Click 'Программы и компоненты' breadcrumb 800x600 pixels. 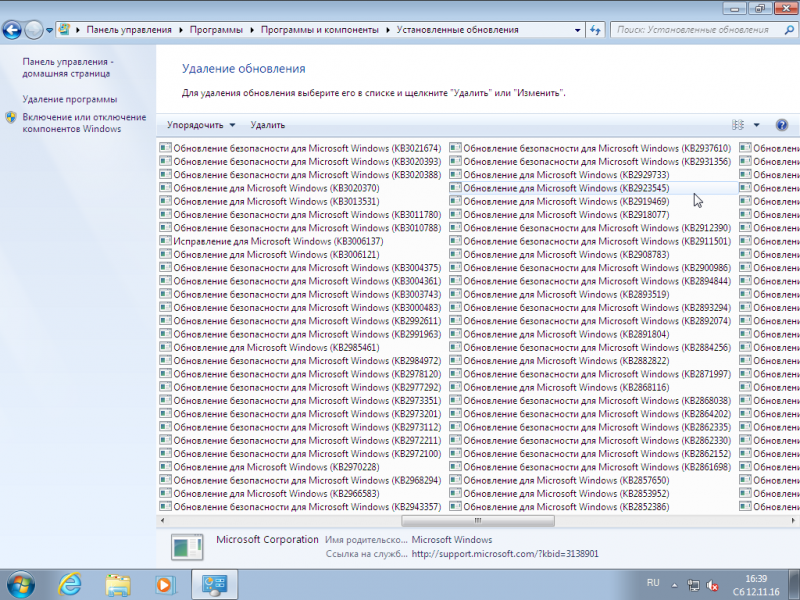pyautogui.click(x=320, y=30)
